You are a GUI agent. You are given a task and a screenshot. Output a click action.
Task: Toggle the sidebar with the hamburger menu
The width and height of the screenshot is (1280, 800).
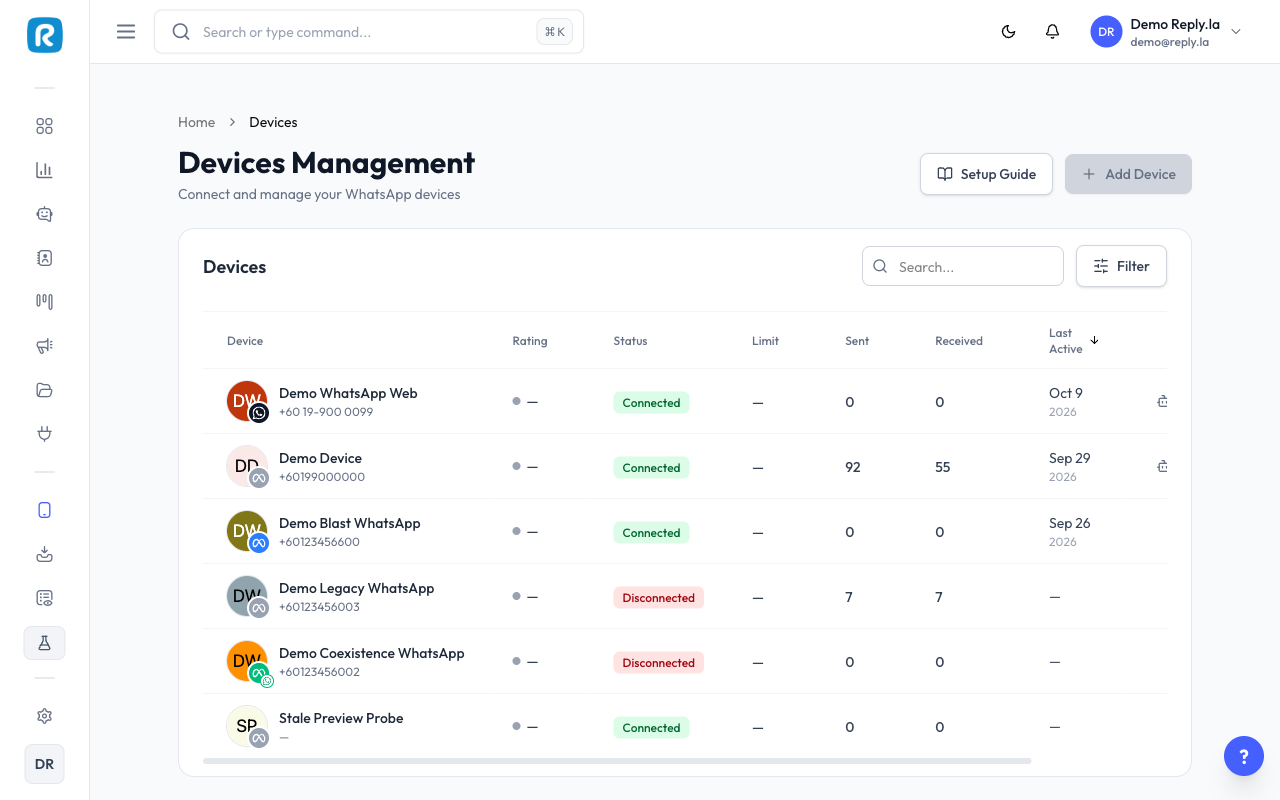(126, 32)
